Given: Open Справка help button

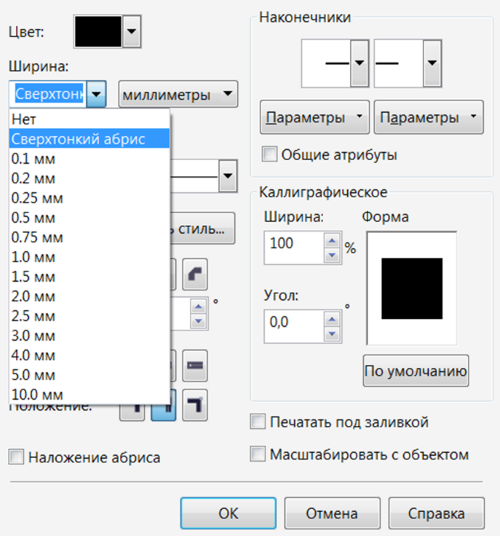Looking at the screenshot, I should tap(436, 513).
